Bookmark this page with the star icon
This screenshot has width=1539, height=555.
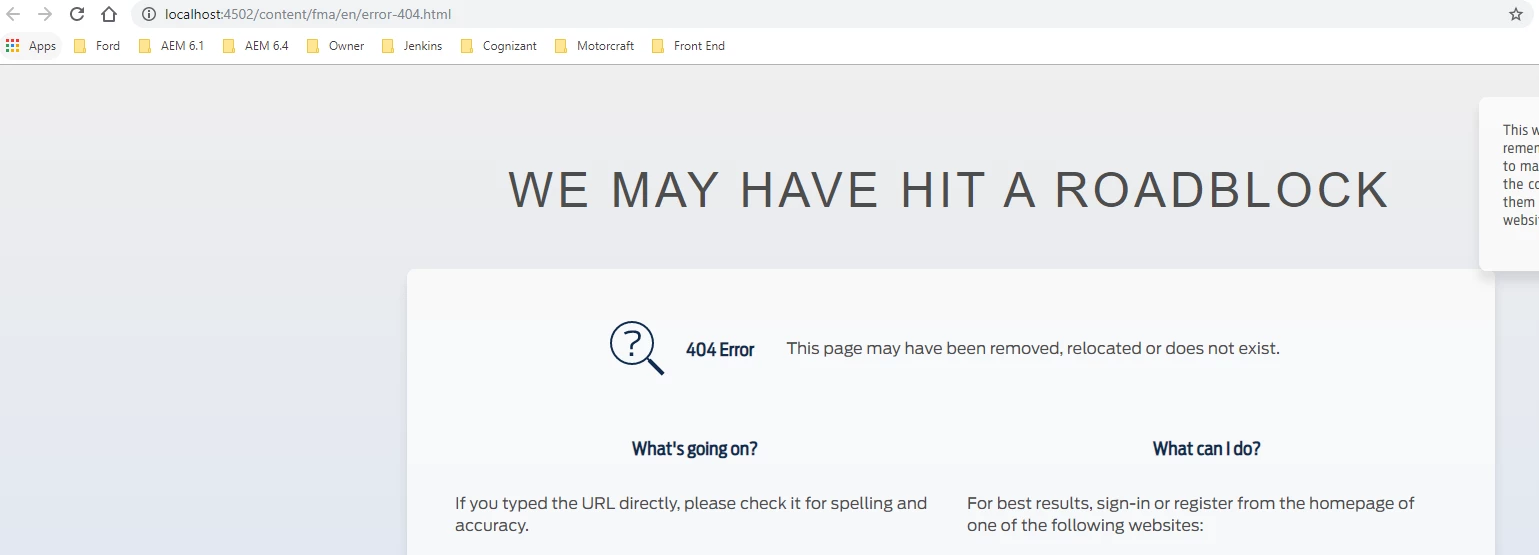point(1516,14)
